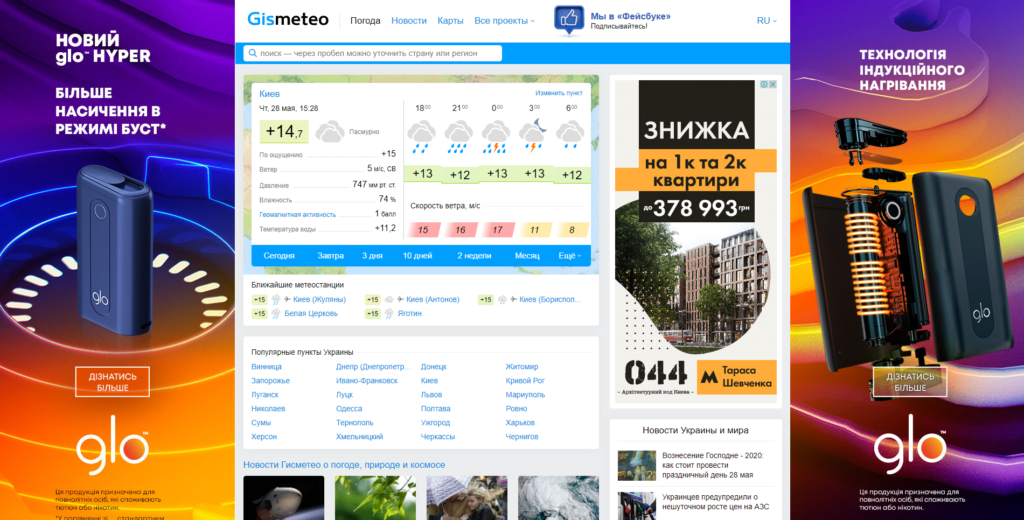Open Яготин station link
1024x520 pixels.
click(409, 314)
